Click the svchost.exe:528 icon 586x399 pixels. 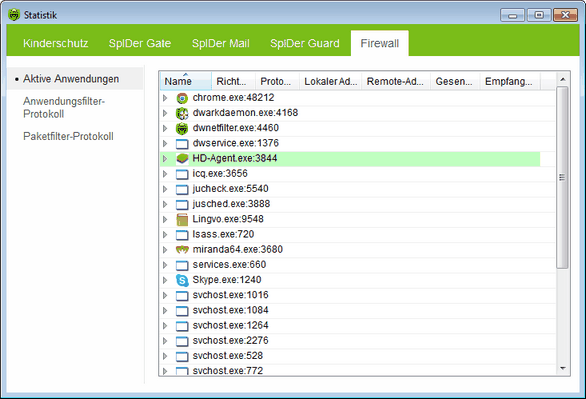coord(182,356)
